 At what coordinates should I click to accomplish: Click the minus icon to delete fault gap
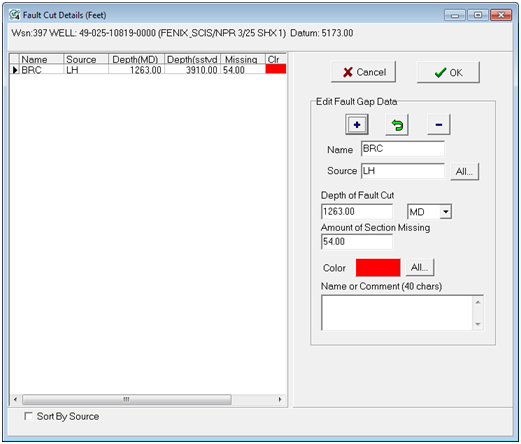click(439, 125)
